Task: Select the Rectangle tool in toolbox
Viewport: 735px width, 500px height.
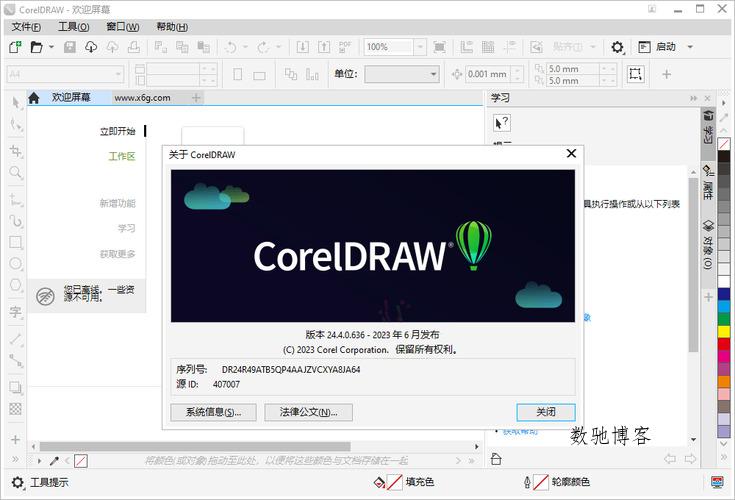Action: (x=16, y=242)
